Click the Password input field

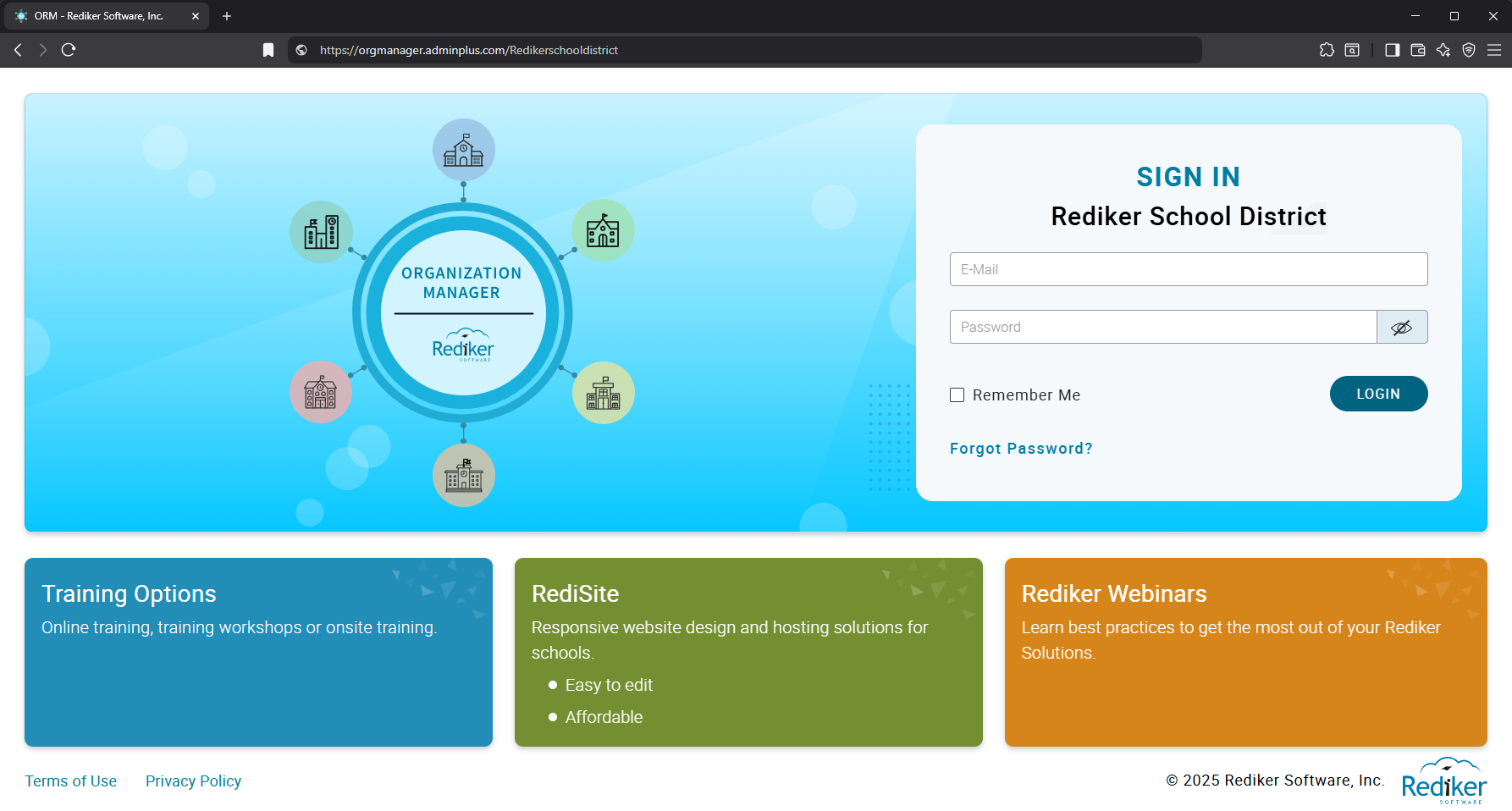[x=1163, y=327]
